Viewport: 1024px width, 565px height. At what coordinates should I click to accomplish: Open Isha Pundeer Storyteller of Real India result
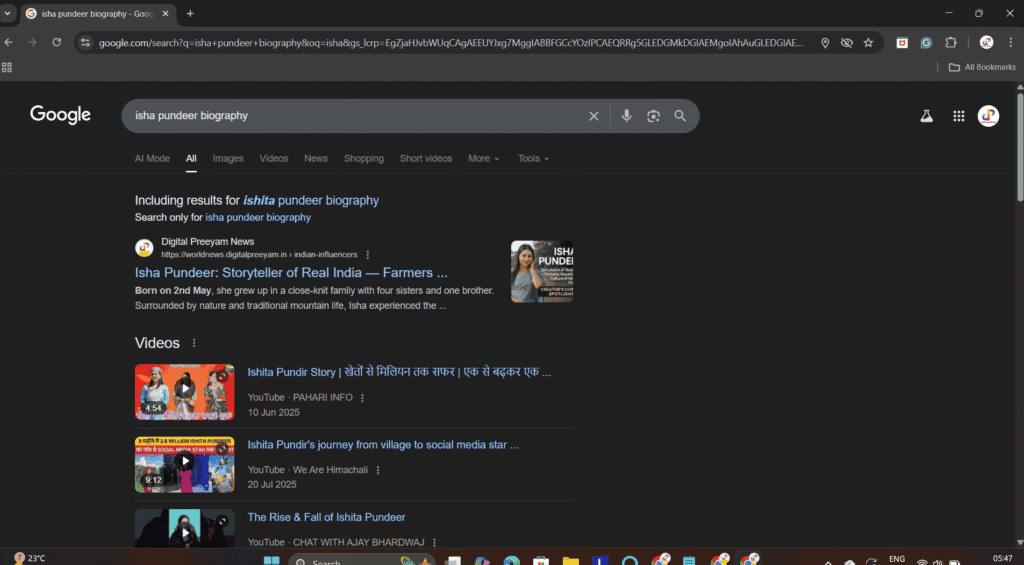291,273
